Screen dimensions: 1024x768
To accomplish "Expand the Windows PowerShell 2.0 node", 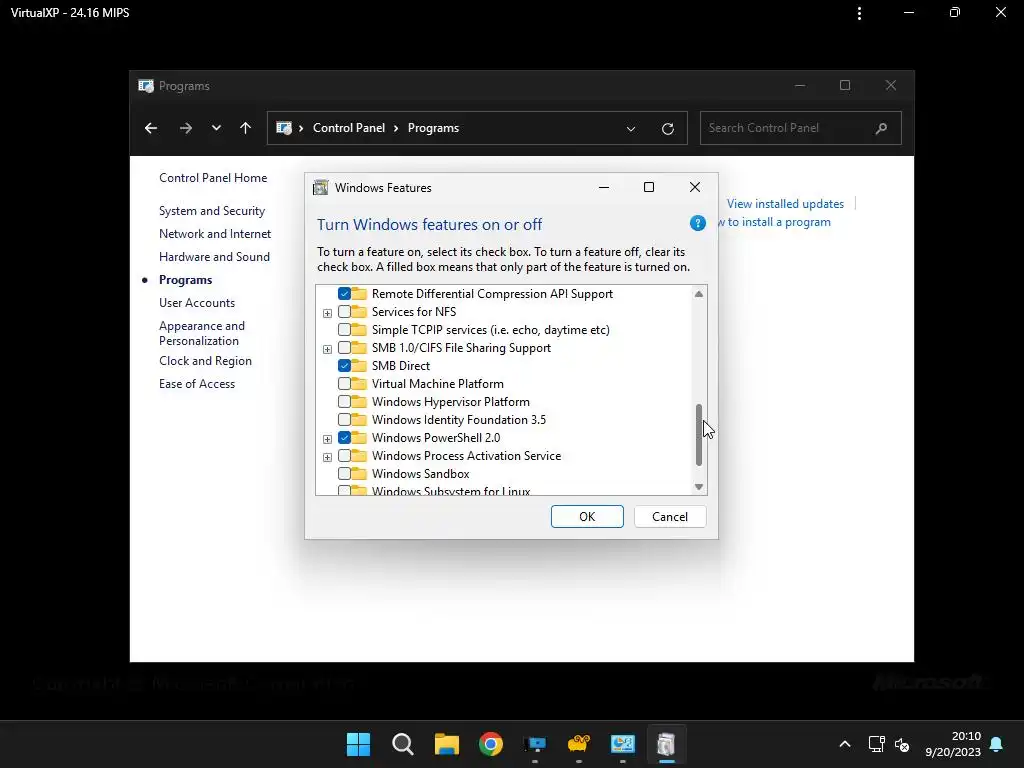I will 327,439.
